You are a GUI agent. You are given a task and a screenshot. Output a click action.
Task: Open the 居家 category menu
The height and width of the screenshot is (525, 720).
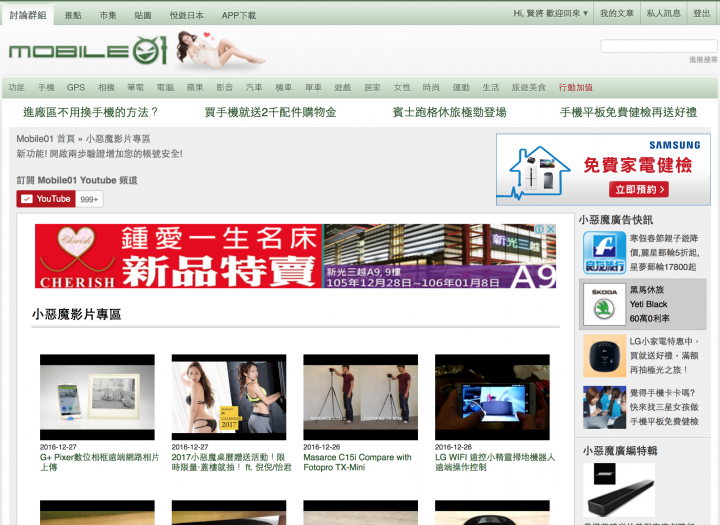coord(372,87)
